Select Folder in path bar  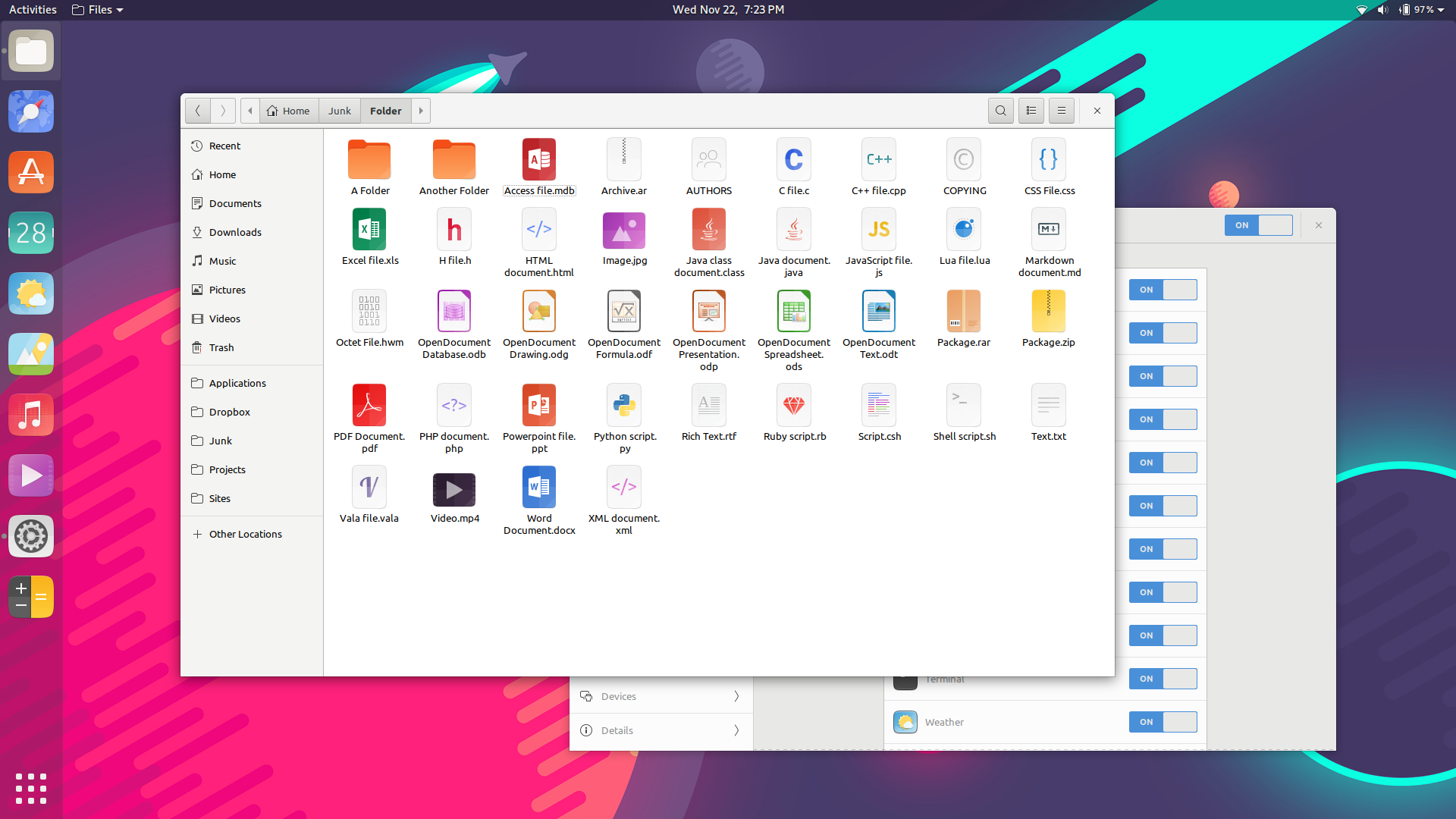click(x=386, y=111)
